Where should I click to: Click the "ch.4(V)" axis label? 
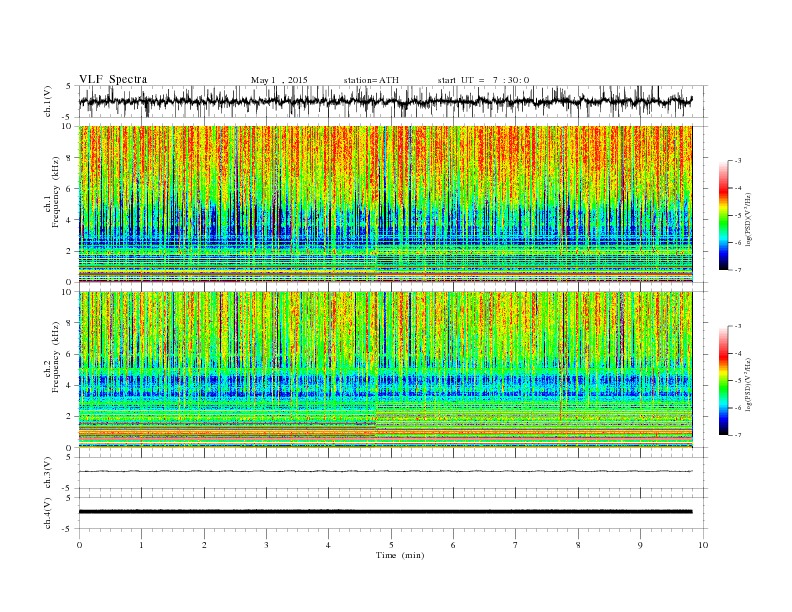pyautogui.click(x=48, y=513)
